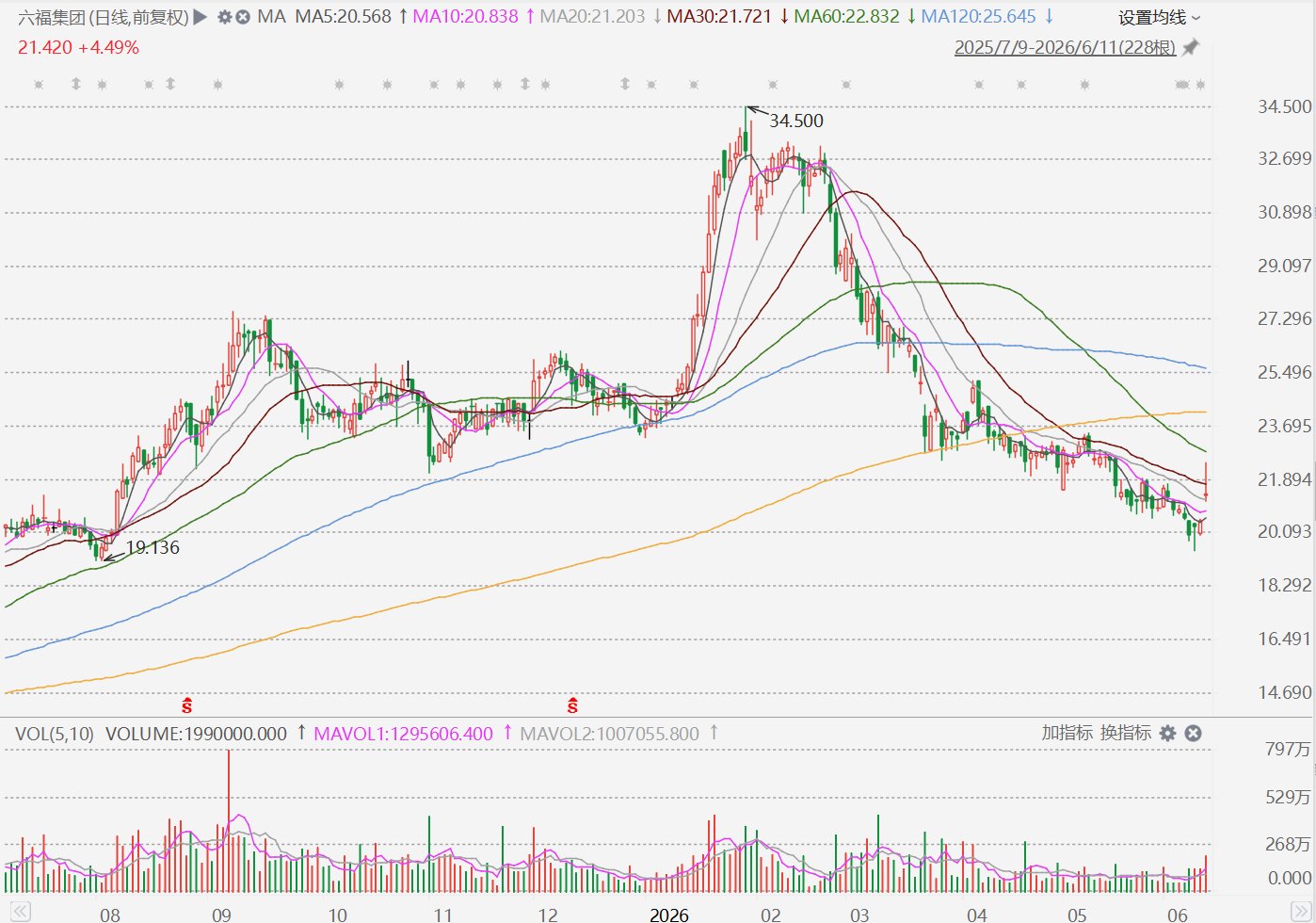Viewport: 1316px width, 923px height.
Task: Select the MA20:21.203 average label
Action: [x=592, y=17]
